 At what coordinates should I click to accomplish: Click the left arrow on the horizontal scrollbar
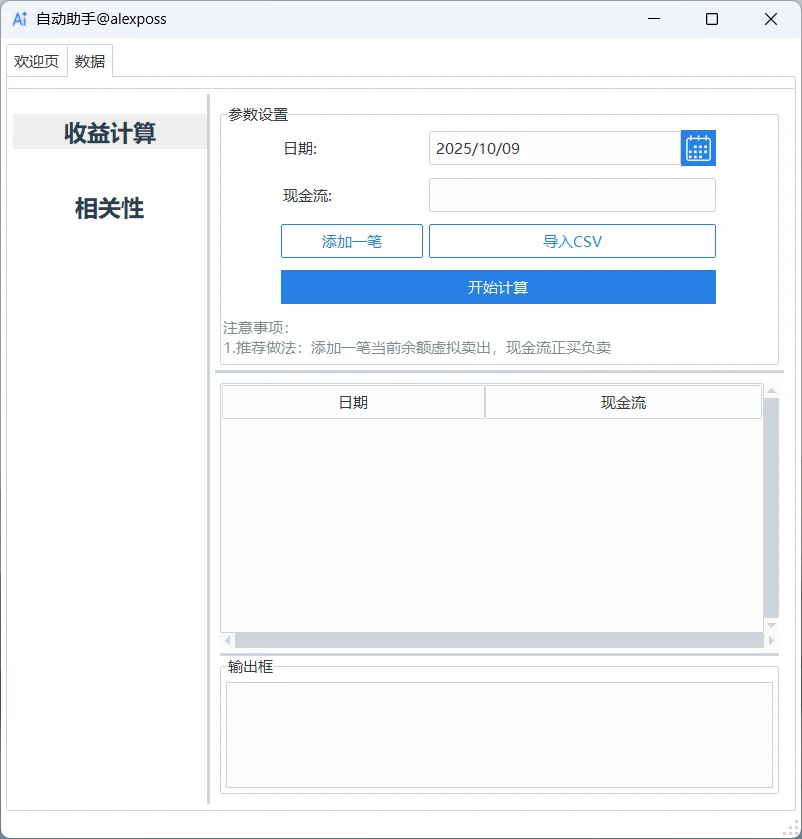click(x=228, y=640)
